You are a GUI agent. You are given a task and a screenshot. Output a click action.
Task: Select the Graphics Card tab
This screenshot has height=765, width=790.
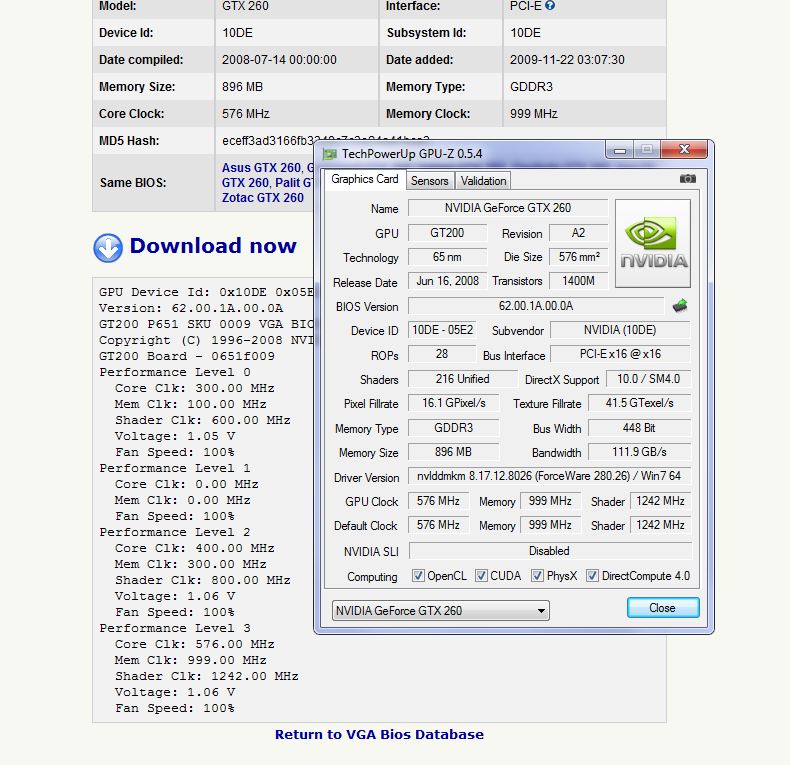coord(365,180)
